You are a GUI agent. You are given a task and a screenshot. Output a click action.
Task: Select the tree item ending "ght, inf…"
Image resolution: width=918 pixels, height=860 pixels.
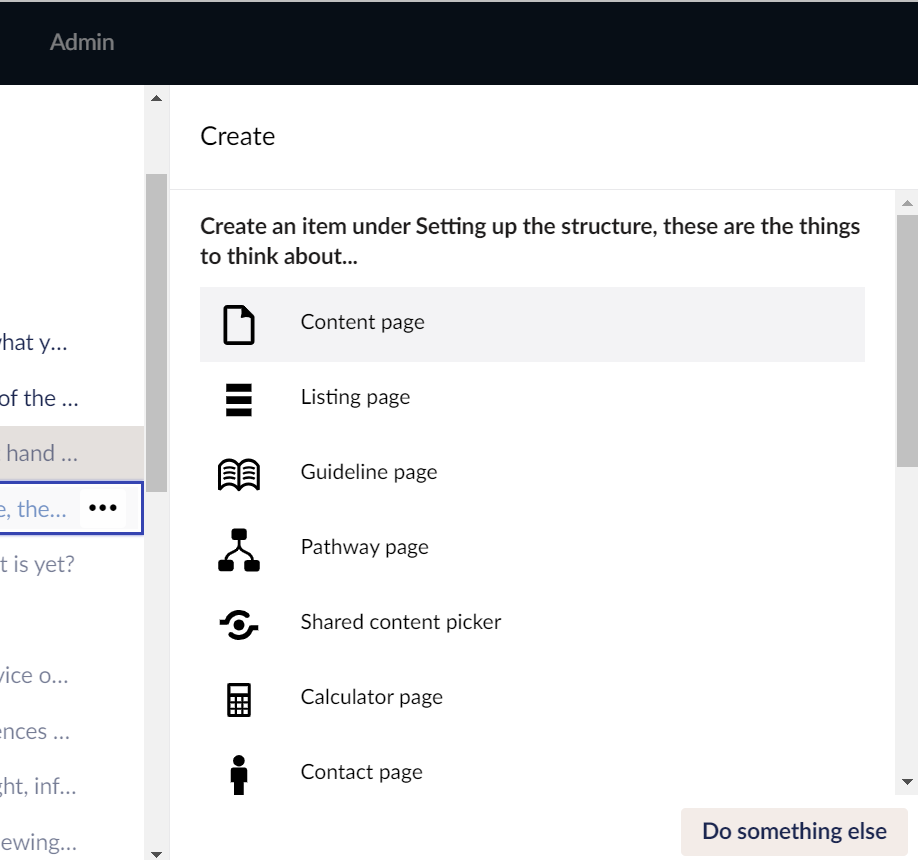[38, 786]
